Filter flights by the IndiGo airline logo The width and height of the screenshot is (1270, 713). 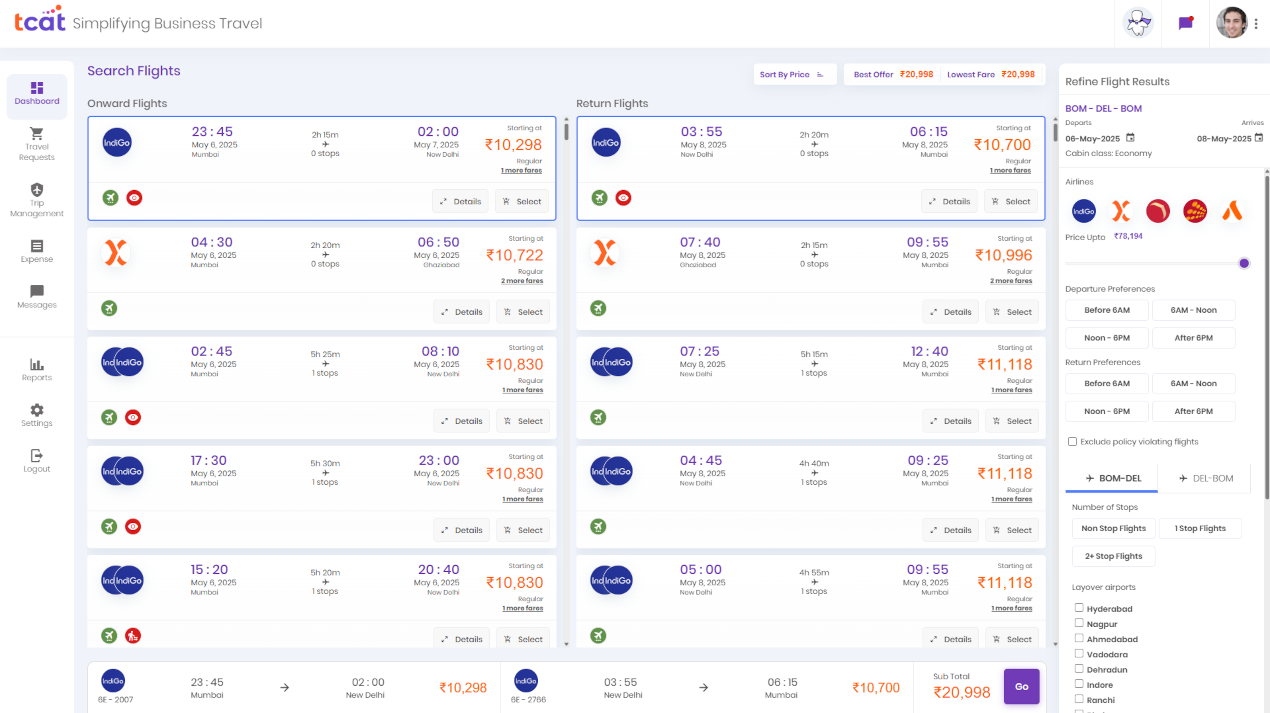pos(1083,211)
